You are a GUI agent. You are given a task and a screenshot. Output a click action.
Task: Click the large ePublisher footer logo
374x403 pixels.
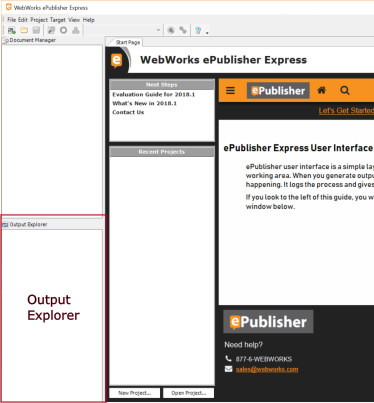(268, 322)
